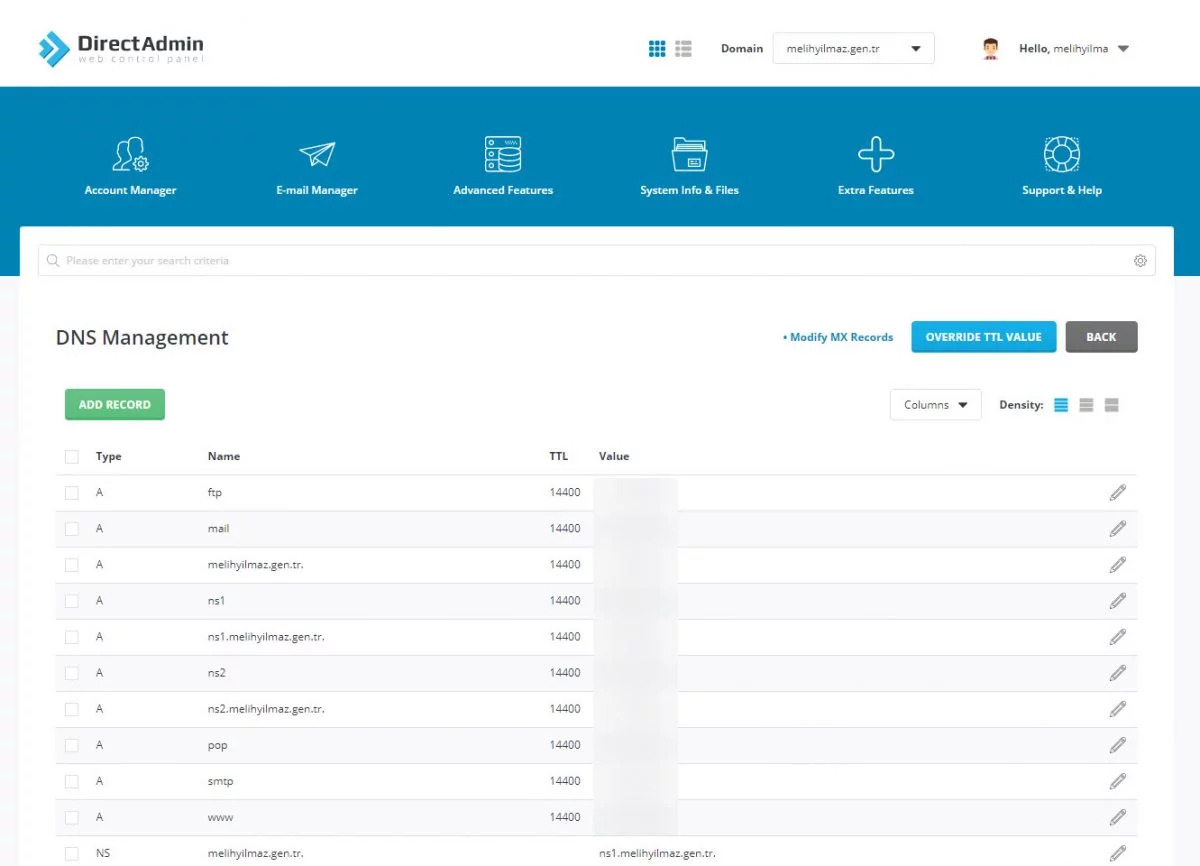Focus the search criteria input field

tap(596, 260)
